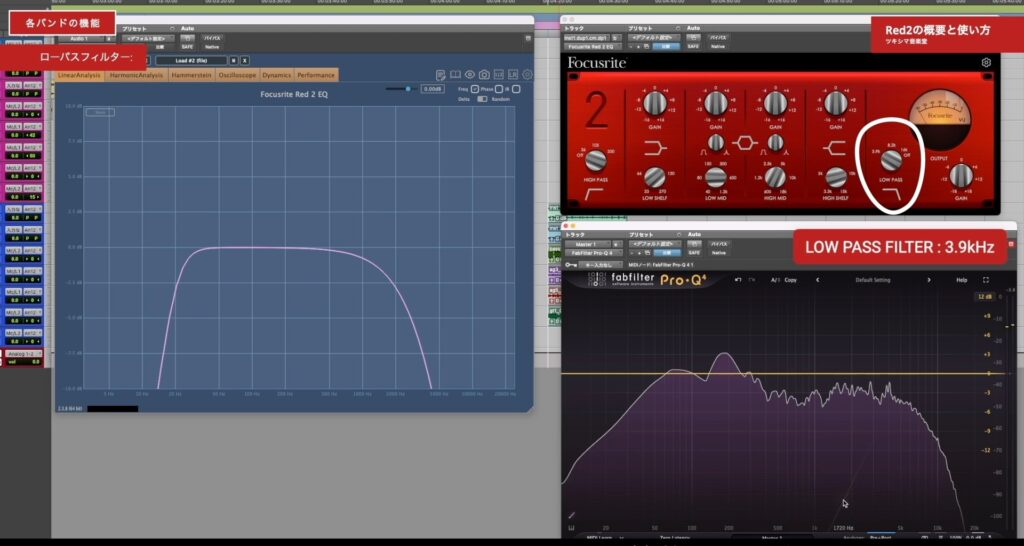Adjust the LOW PASS knob on Red 2

pos(891,160)
